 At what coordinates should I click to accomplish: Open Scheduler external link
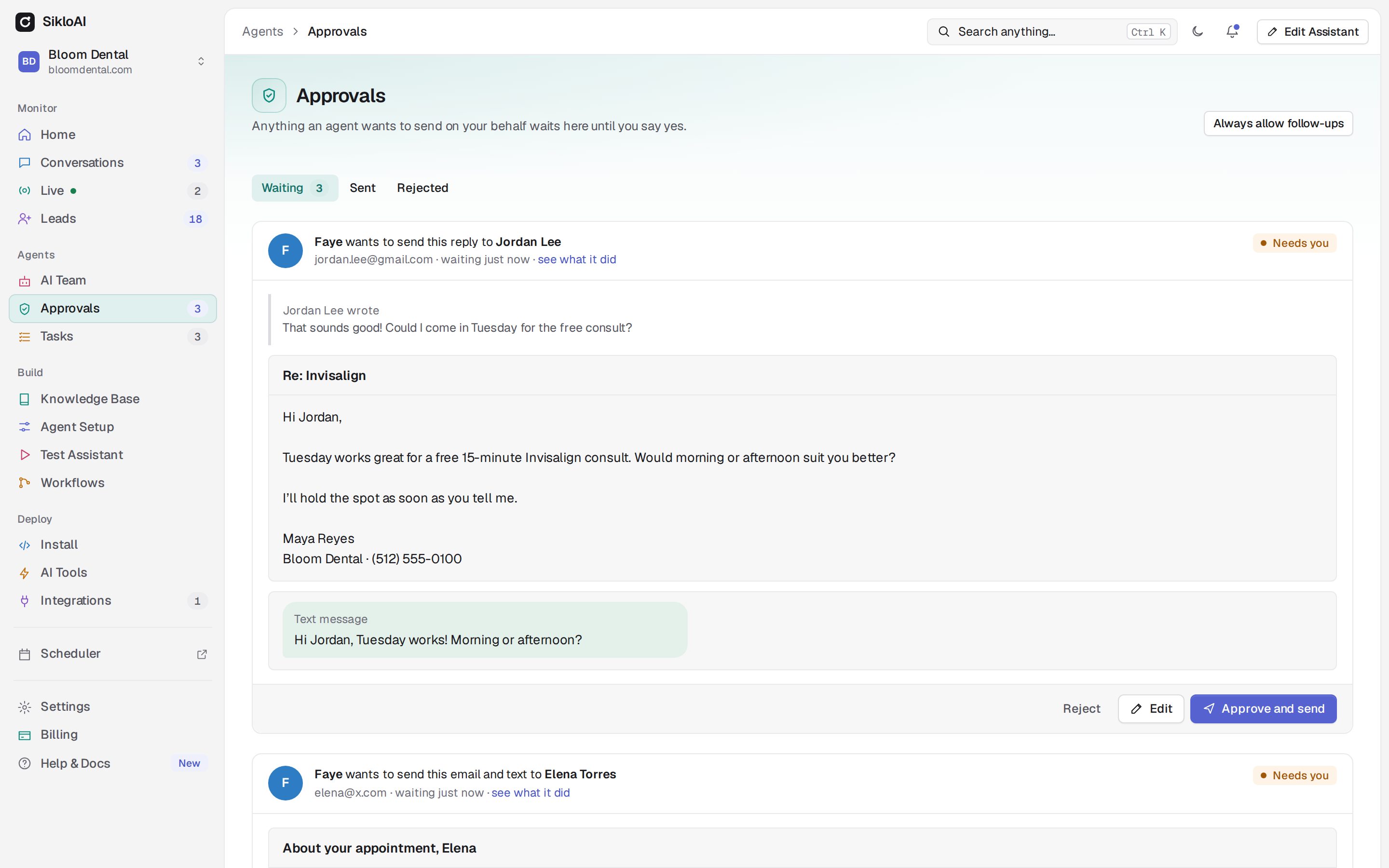tap(112, 654)
